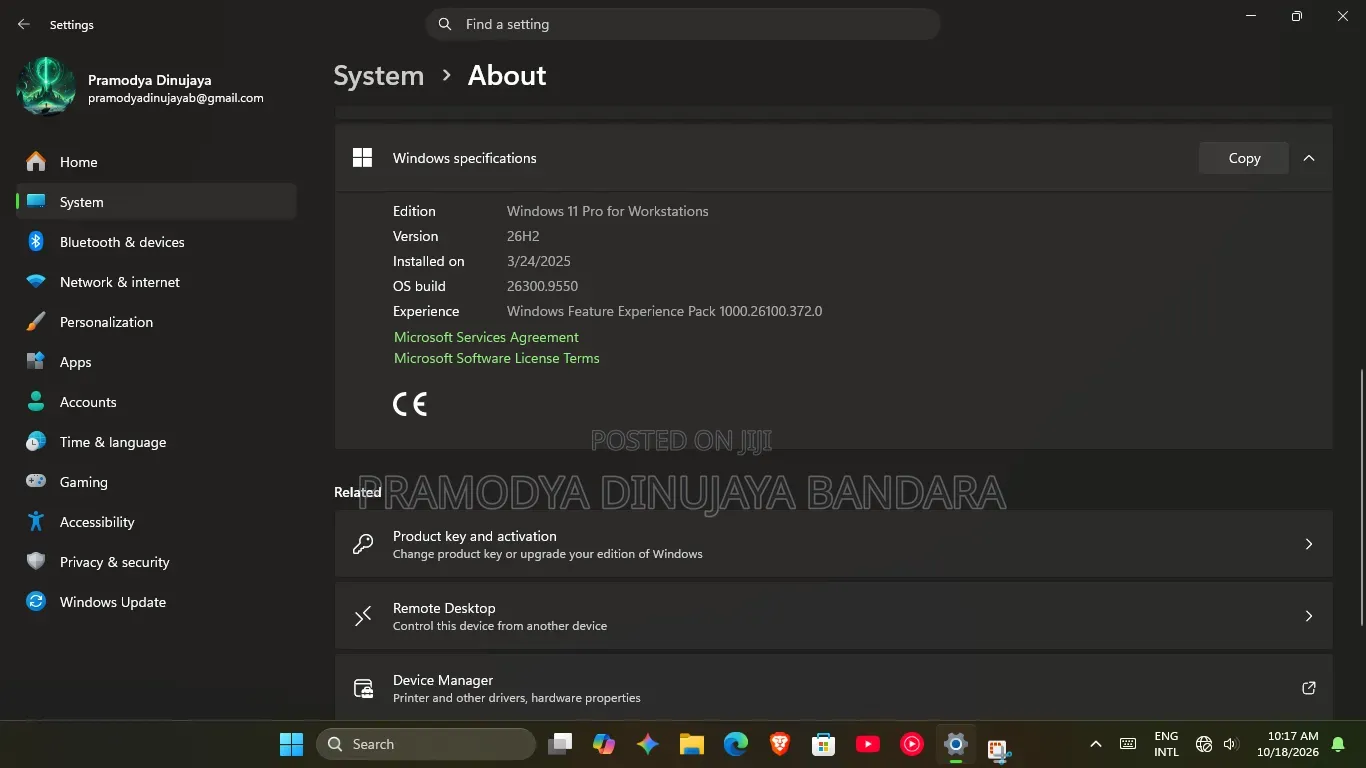Screen dimensions: 1366x768
Task: Launch Microsoft Edge from the taskbar
Action: pos(736,744)
